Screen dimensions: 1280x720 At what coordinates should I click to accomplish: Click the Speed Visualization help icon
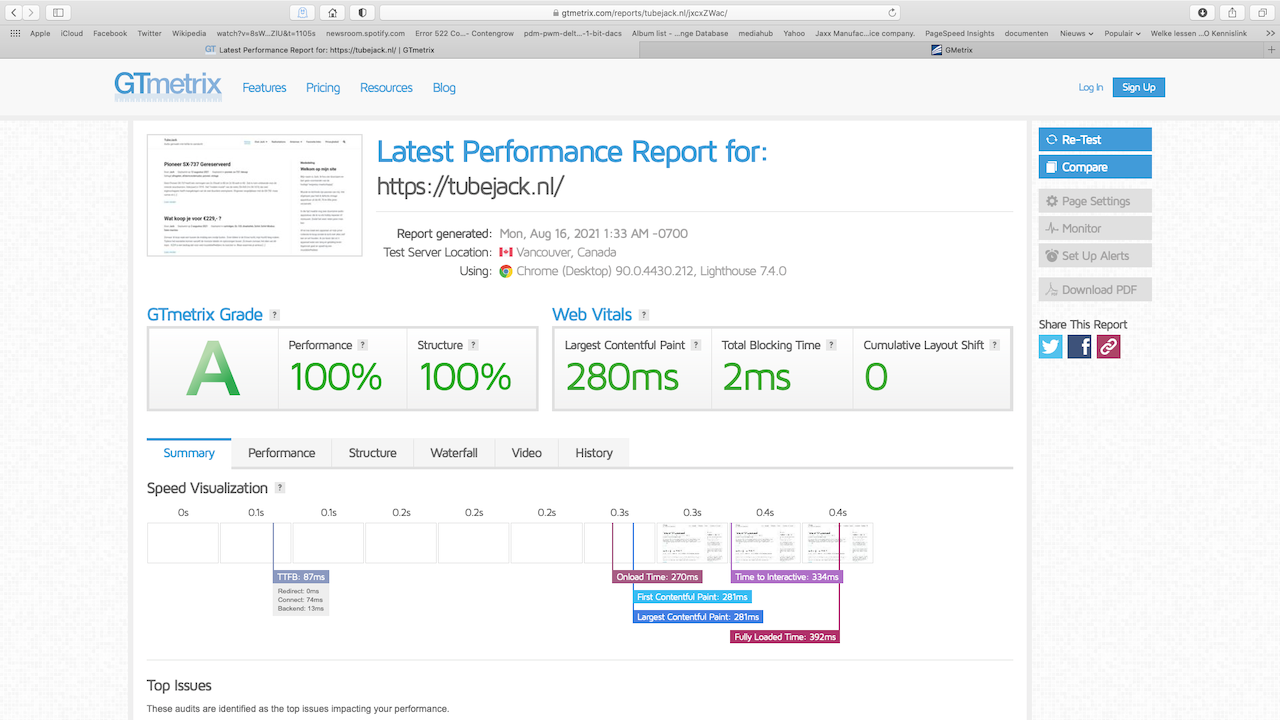click(280, 488)
